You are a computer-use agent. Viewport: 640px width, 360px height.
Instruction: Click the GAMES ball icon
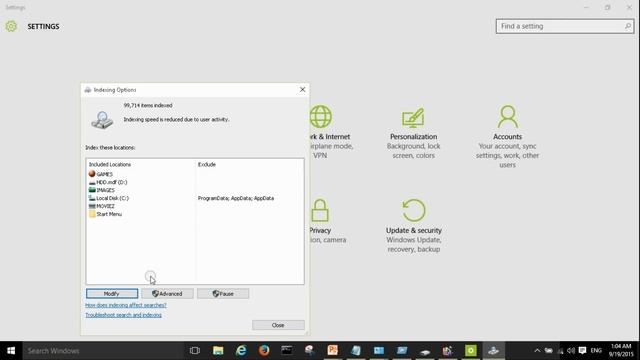click(x=92, y=173)
